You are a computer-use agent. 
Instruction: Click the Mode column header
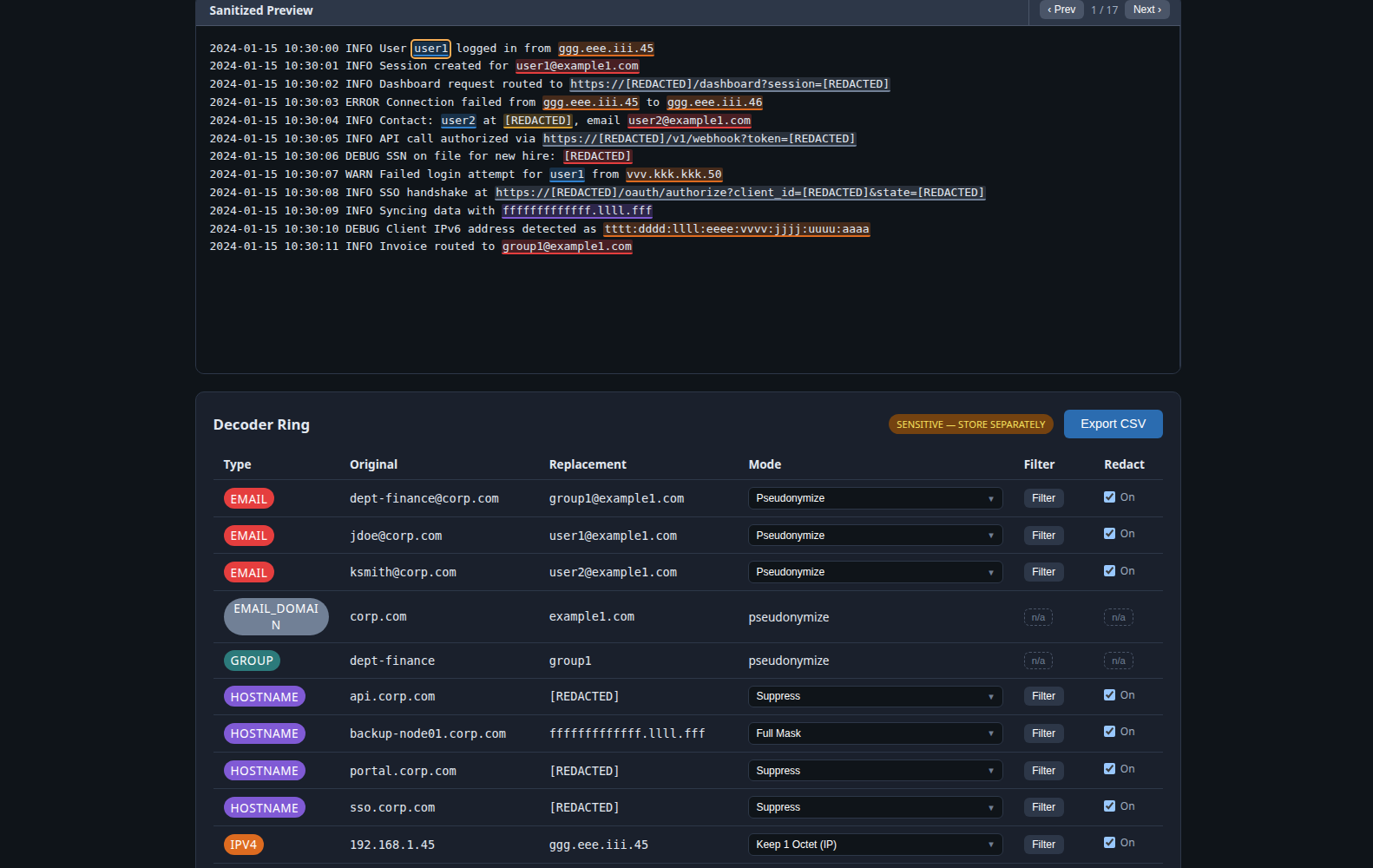pos(765,464)
